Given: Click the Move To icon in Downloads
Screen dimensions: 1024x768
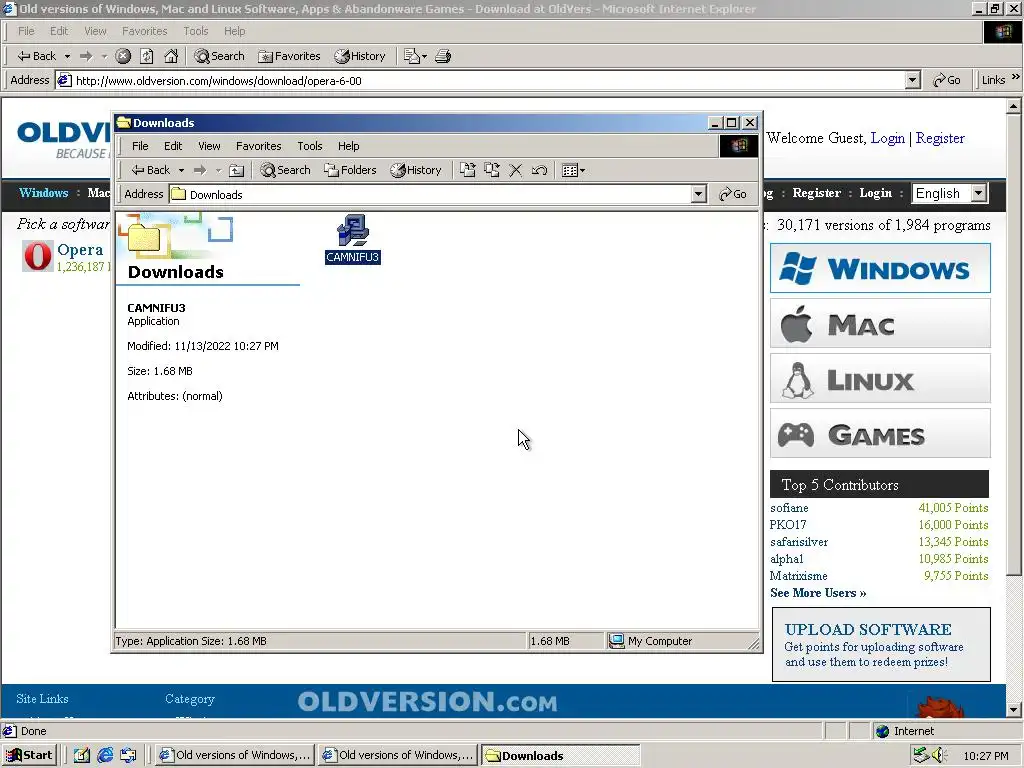Looking at the screenshot, I should pyautogui.click(x=468, y=170).
